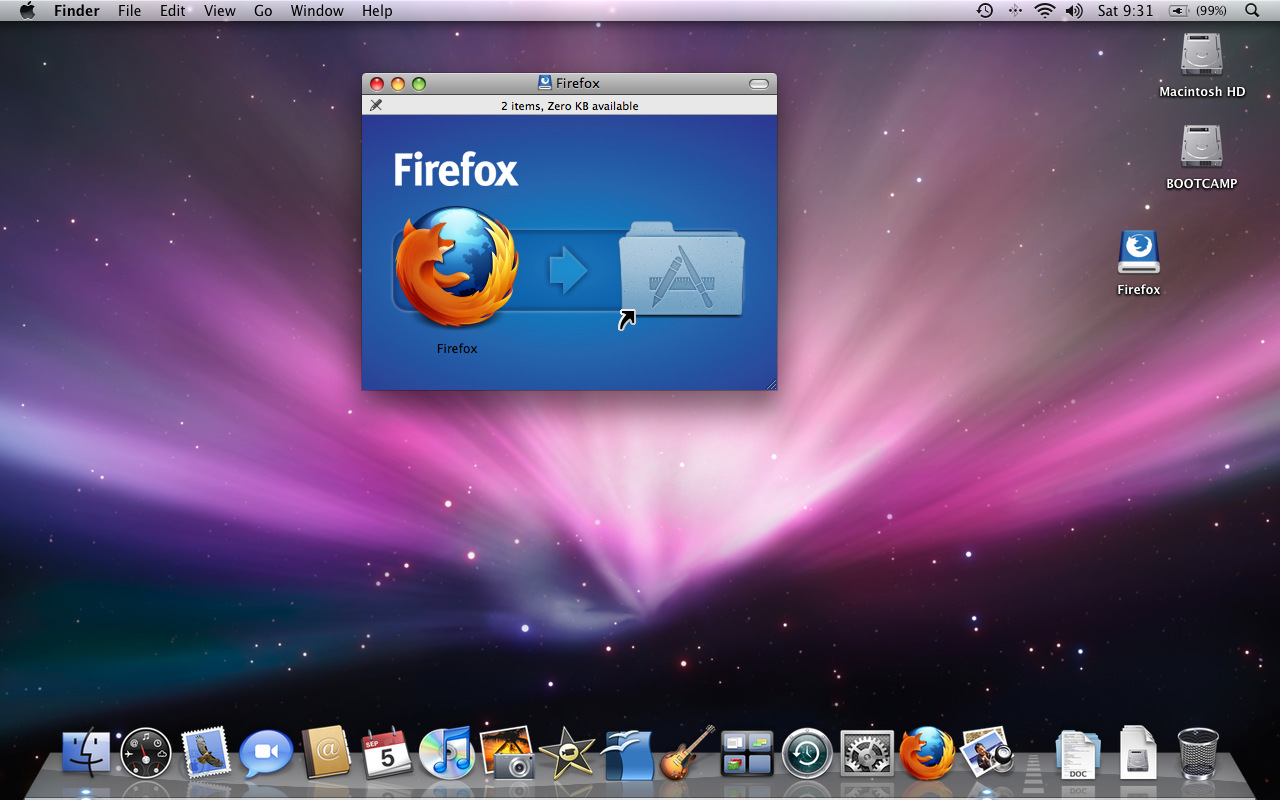Click the Sat 9:31 clock

[x=1125, y=11]
